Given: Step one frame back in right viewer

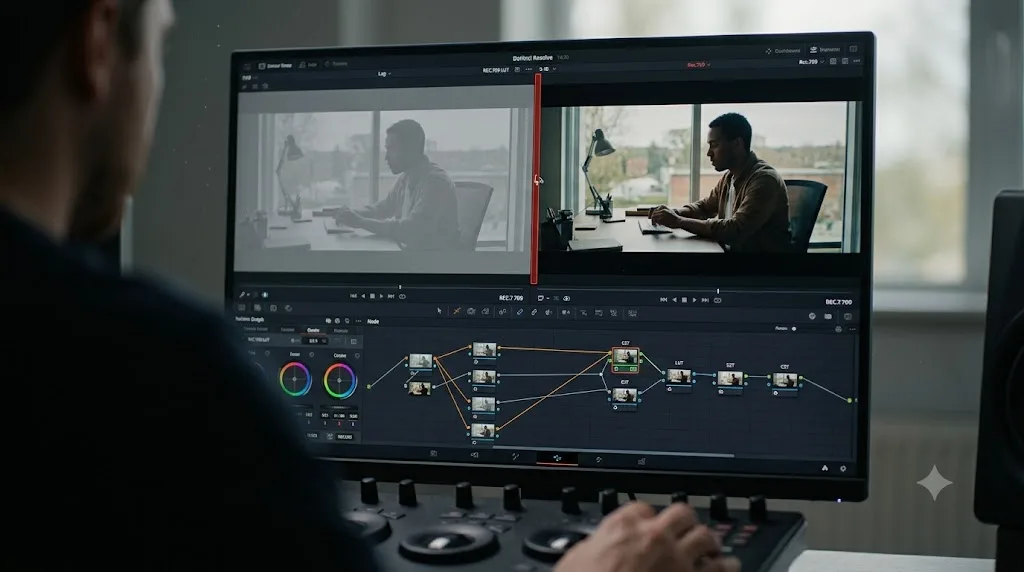Looking at the screenshot, I should pyautogui.click(x=675, y=300).
